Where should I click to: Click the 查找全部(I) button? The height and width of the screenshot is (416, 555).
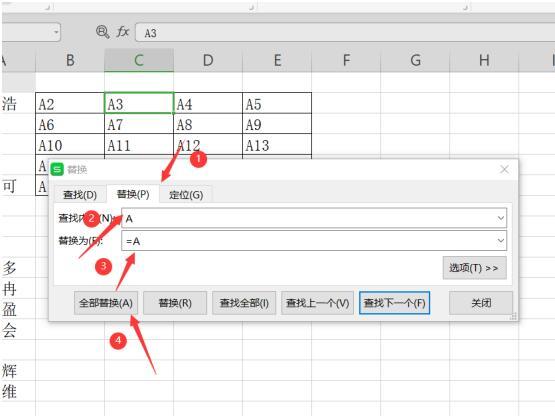(x=244, y=303)
